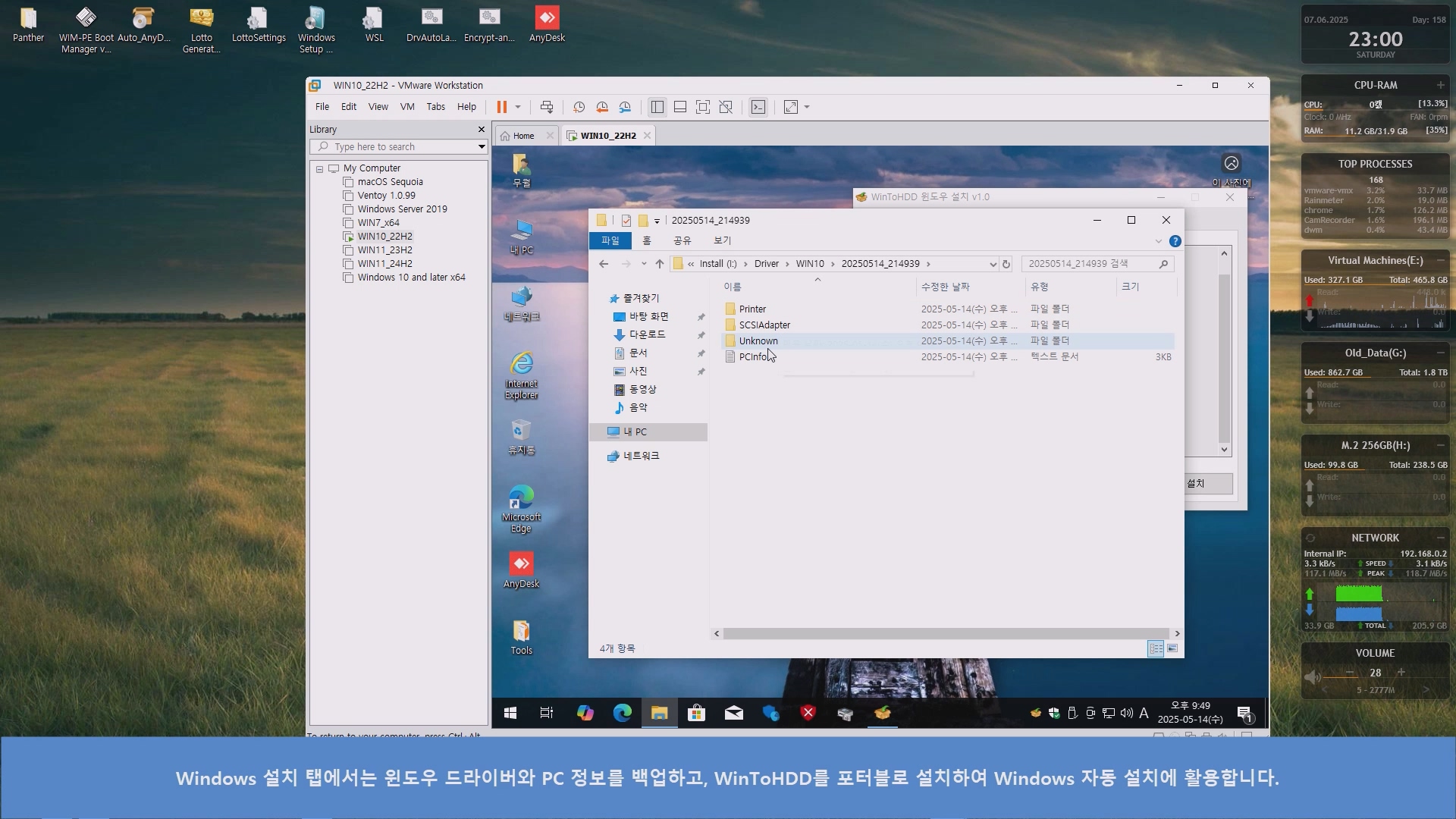Refresh the current folder

[x=1006, y=264]
